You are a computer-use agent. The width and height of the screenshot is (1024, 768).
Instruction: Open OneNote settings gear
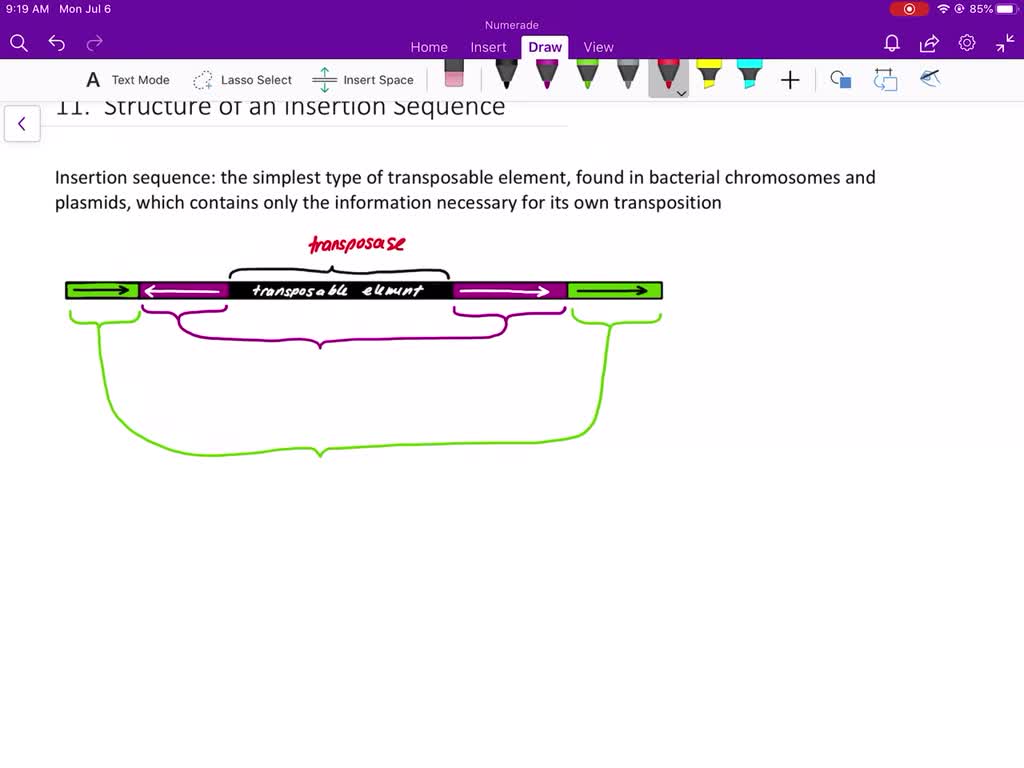966,44
